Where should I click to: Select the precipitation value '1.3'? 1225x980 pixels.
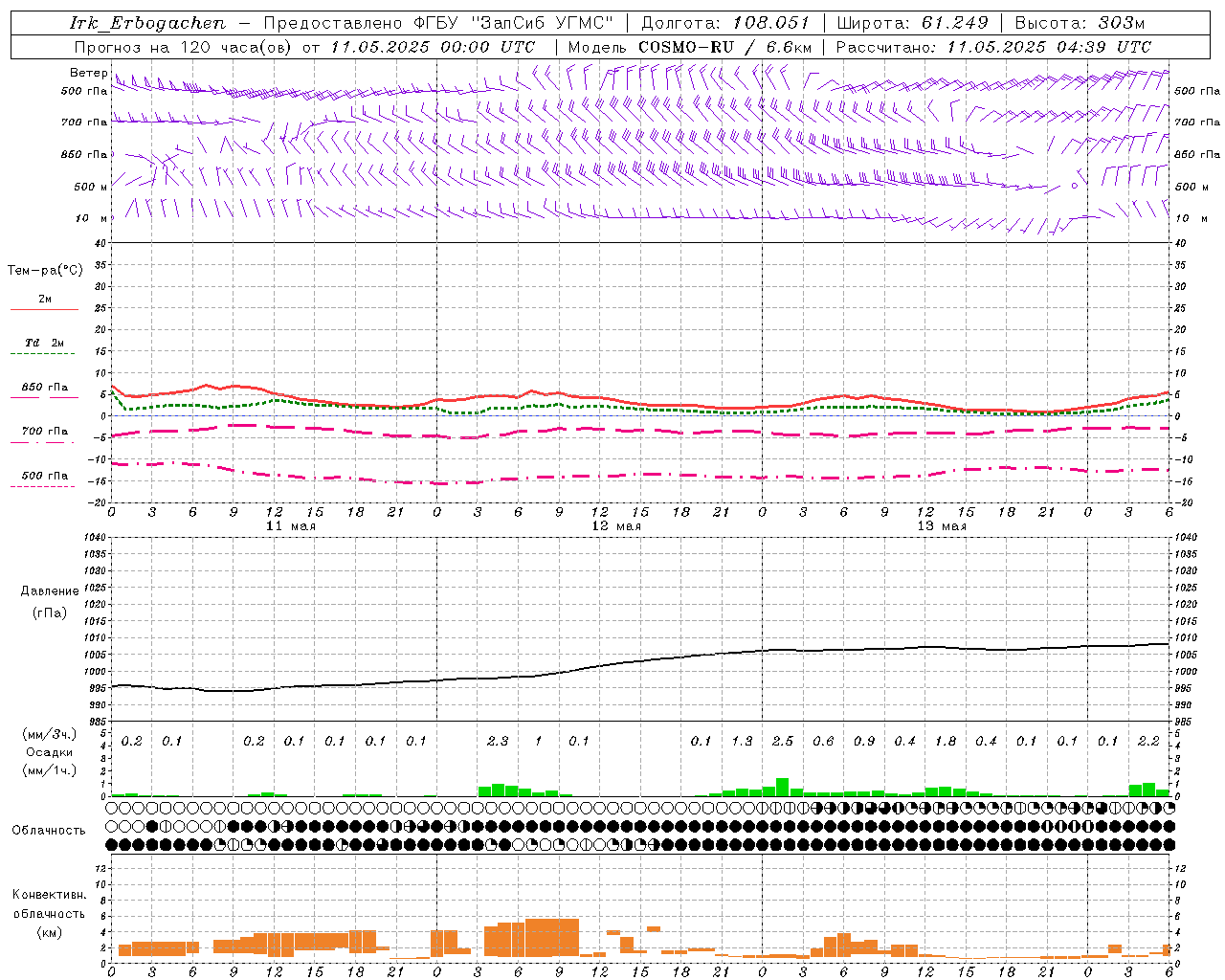coord(742,742)
